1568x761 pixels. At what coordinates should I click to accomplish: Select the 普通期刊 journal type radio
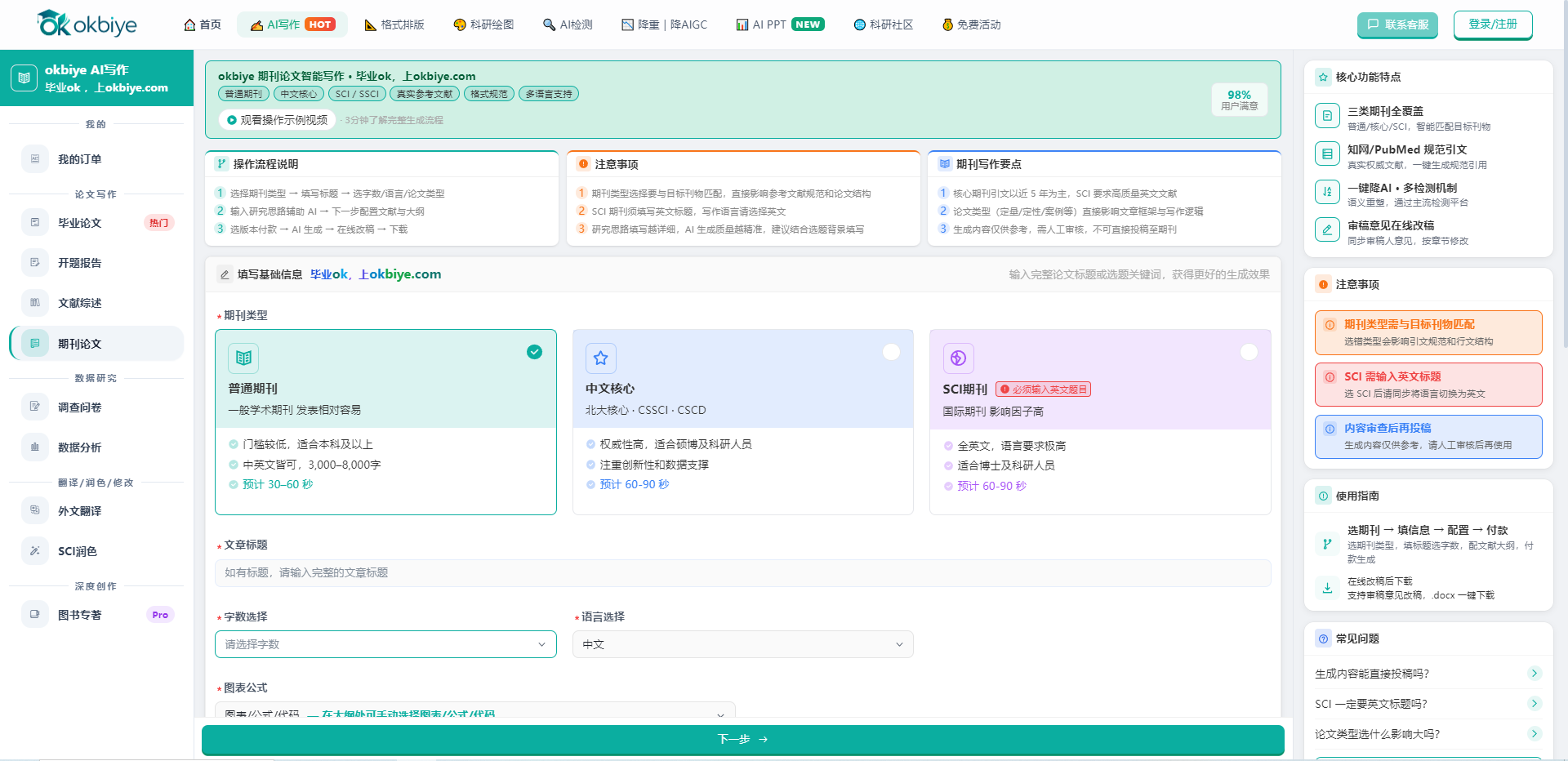tap(534, 352)
